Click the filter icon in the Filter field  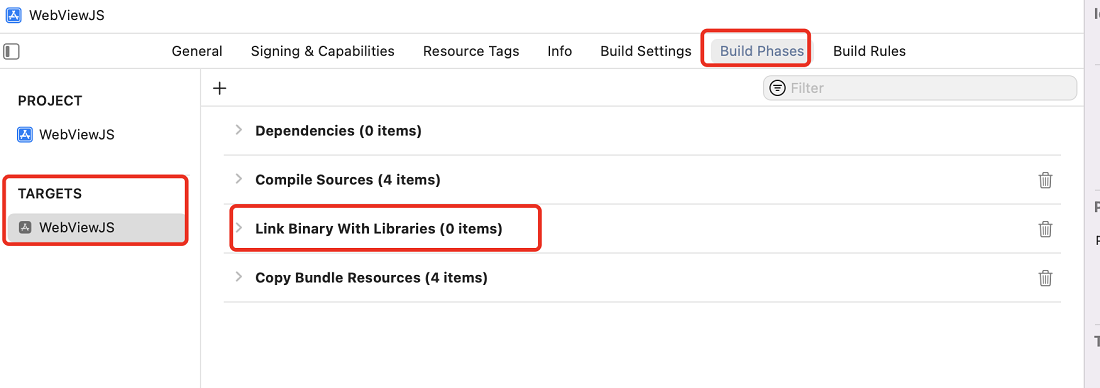coord(777,88)
